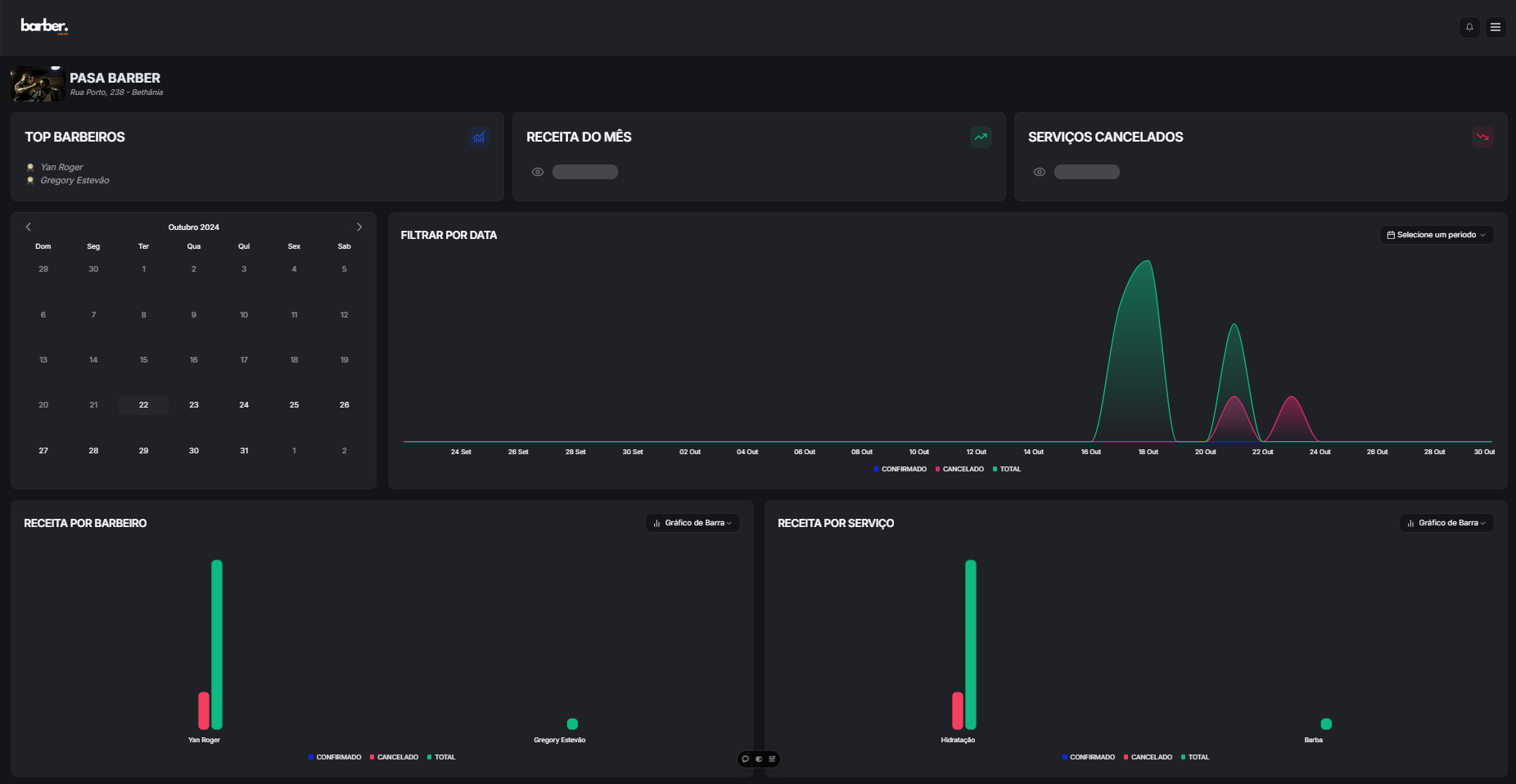Toggle the theme contrast icon in floating toolbar
1516x784 pixels.
pyautogui.click(x=759, y=759)
